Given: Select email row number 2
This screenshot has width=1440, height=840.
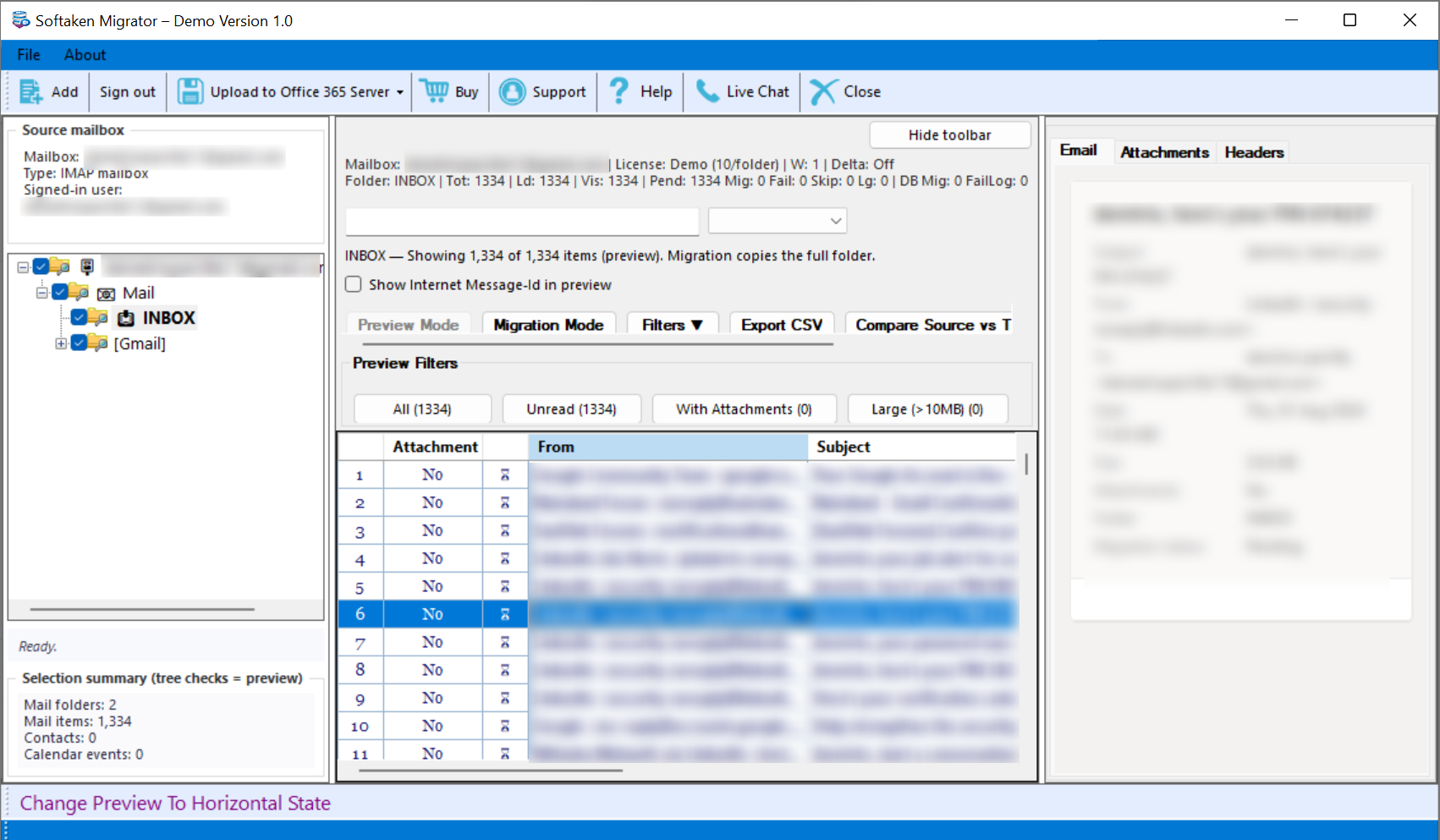Looking at the screenshot, I should 677,503.
